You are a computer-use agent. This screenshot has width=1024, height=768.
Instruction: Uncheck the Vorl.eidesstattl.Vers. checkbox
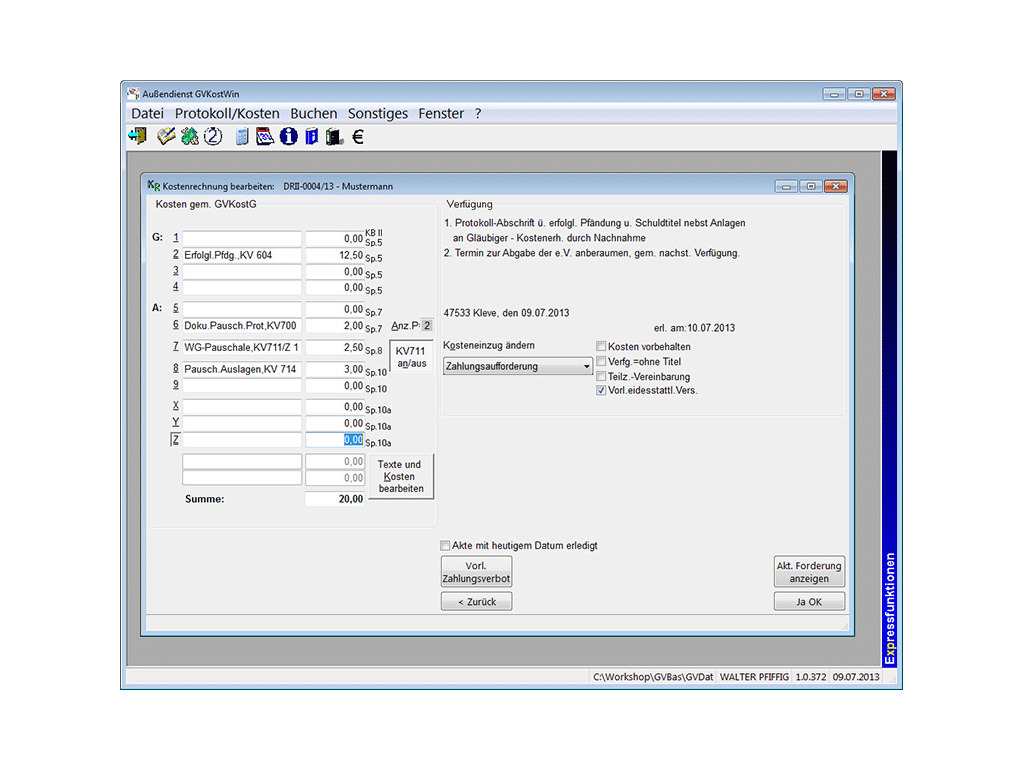tap(601, 391)
